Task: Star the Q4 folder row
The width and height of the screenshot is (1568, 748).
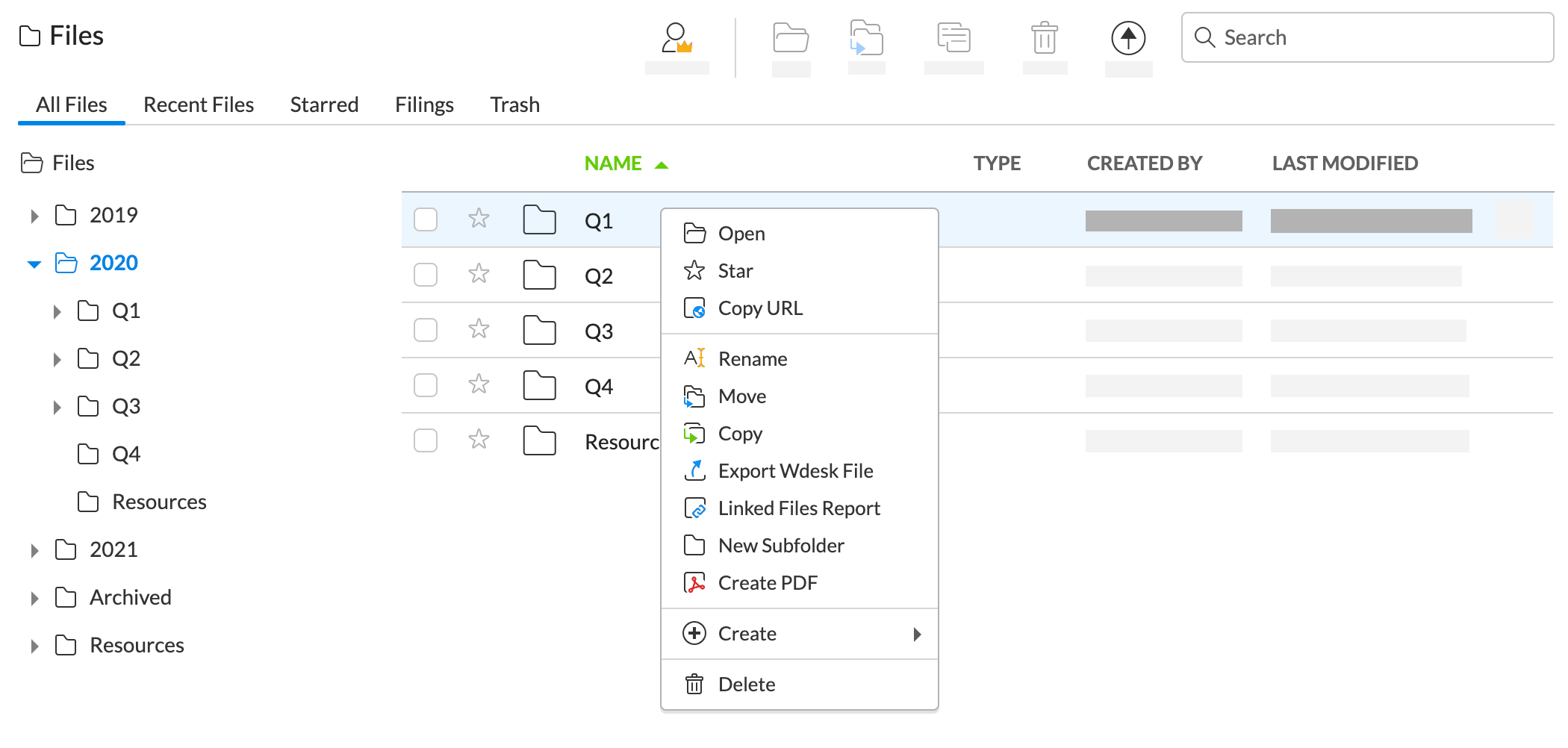Action: coord(479,384)
